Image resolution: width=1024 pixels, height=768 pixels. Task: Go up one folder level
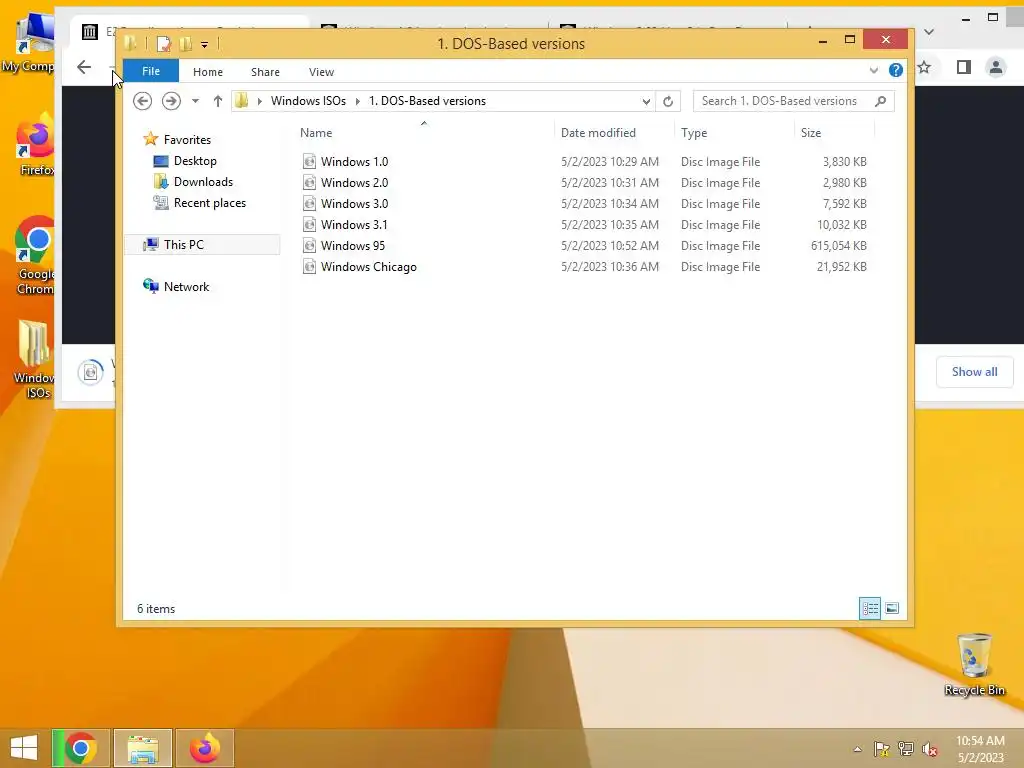tap(217, 101)
